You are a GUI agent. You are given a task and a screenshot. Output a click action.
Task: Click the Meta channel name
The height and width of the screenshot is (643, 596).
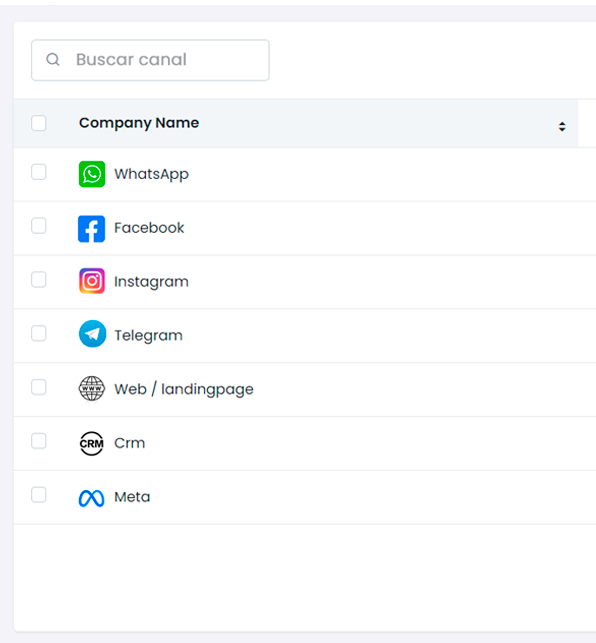132,497
